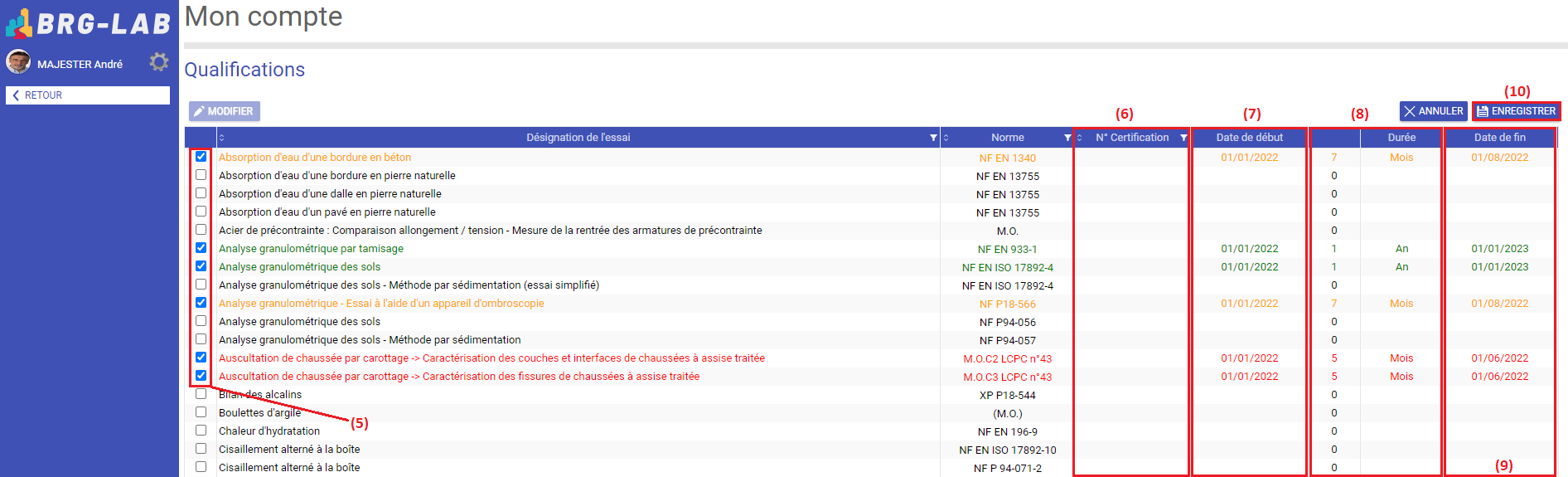This screenshot has height=477, width=1568.
Task: Open the filter funnel on N° Certification
Action: [x=1183, y=138]
